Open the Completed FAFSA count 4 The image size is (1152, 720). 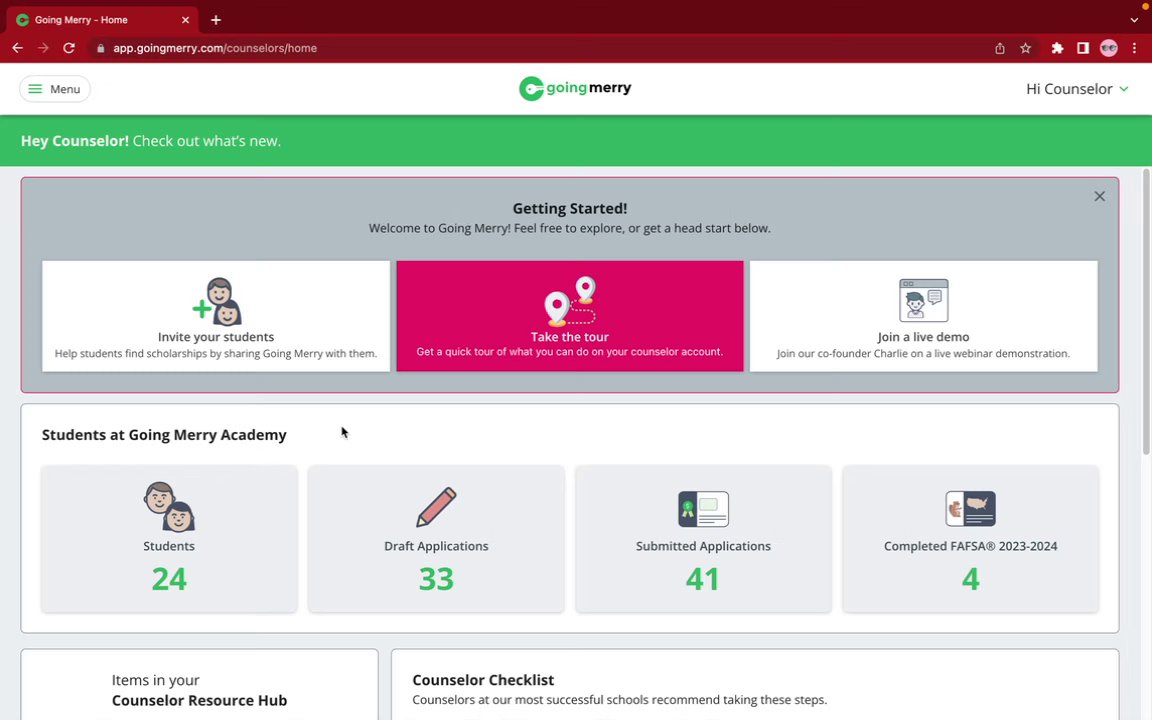971,579
